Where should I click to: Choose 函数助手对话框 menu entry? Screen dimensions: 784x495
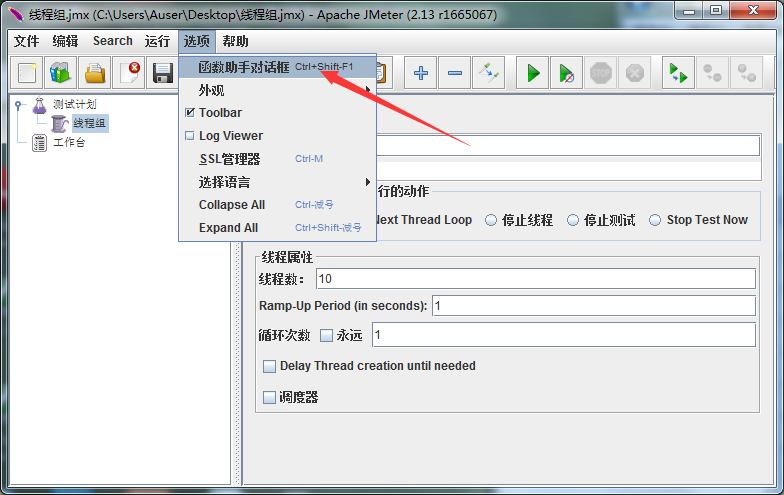click(277, 66)
